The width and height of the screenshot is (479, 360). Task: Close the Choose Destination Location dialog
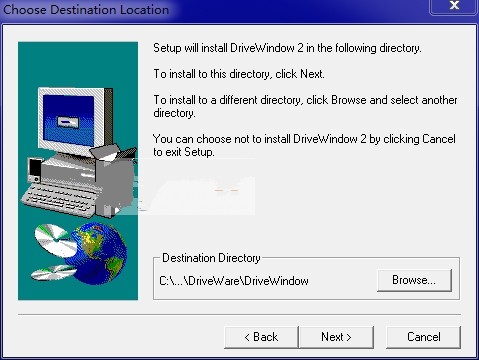point(454,6)
